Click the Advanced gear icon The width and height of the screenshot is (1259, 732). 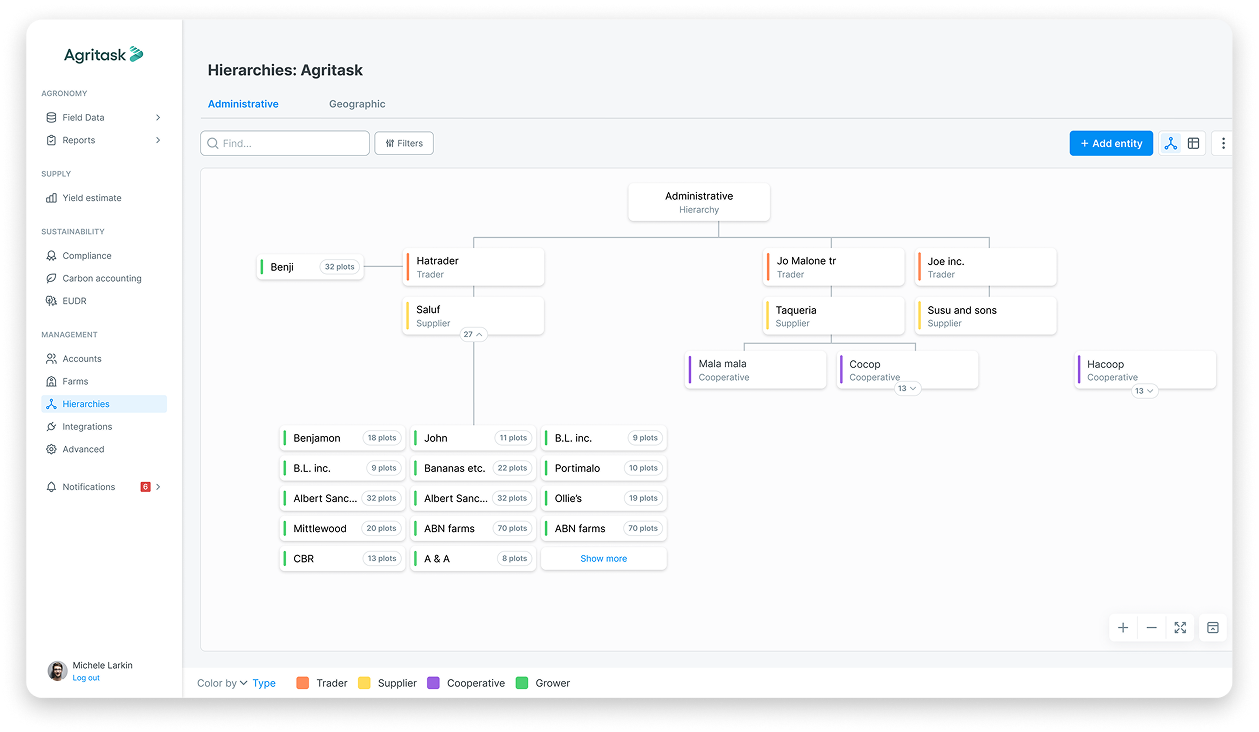52,449
